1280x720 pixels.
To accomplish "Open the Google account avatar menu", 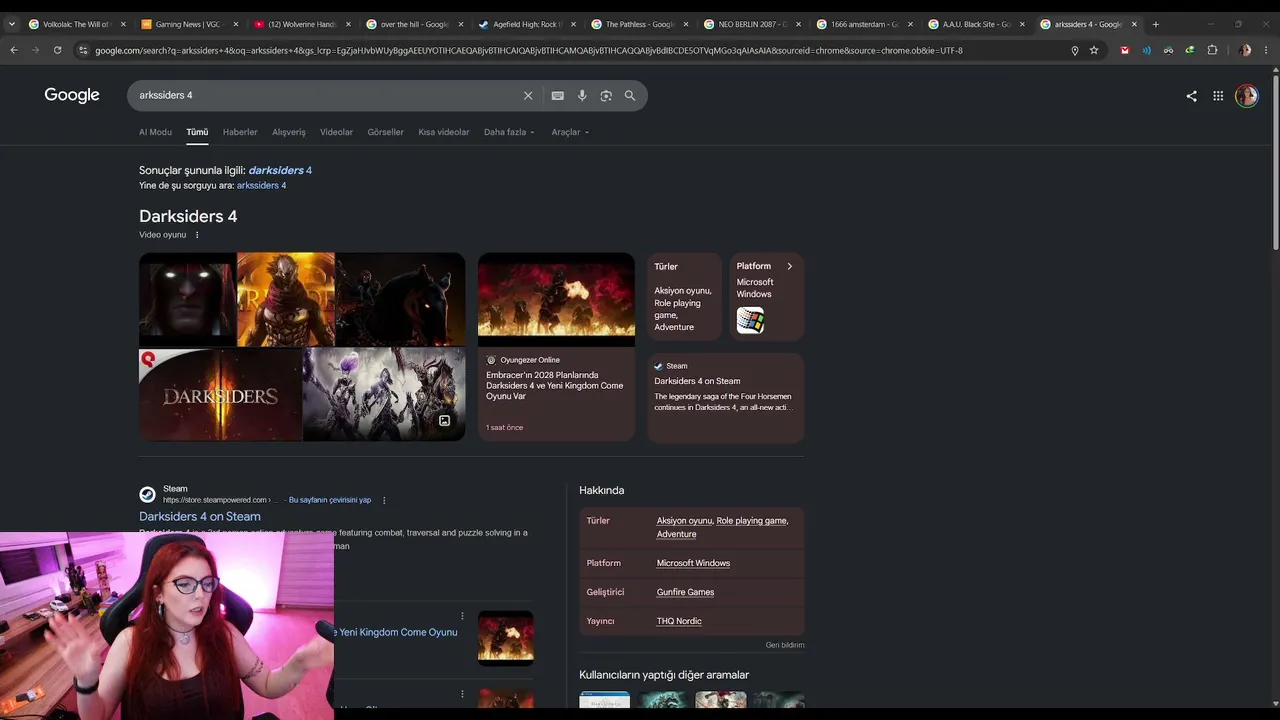I will [1246, 96].
